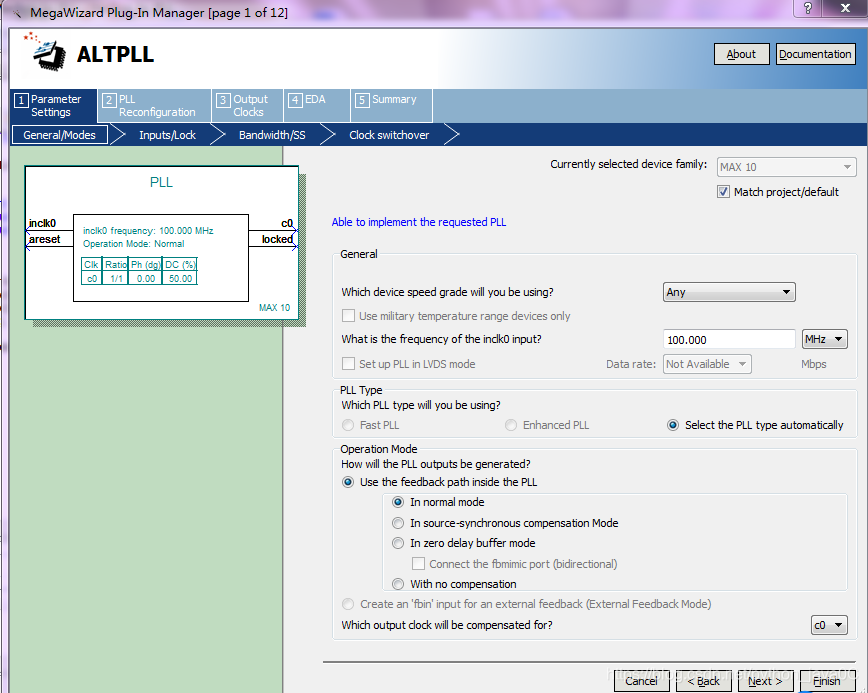
Task: Click the ALTPLL chip logo icon
Action: (x=46, y=53)
